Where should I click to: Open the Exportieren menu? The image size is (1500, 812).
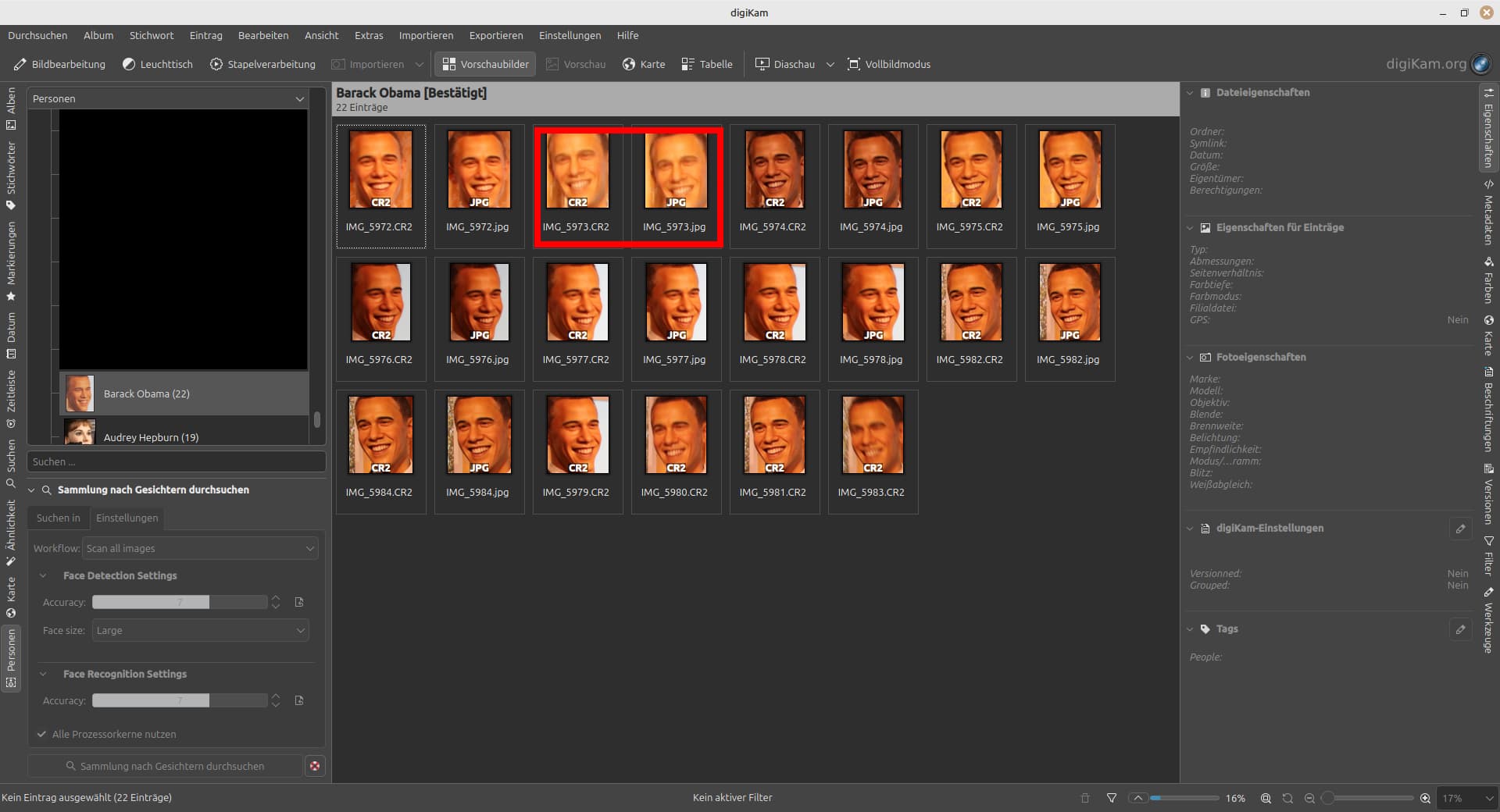[496, 35]
